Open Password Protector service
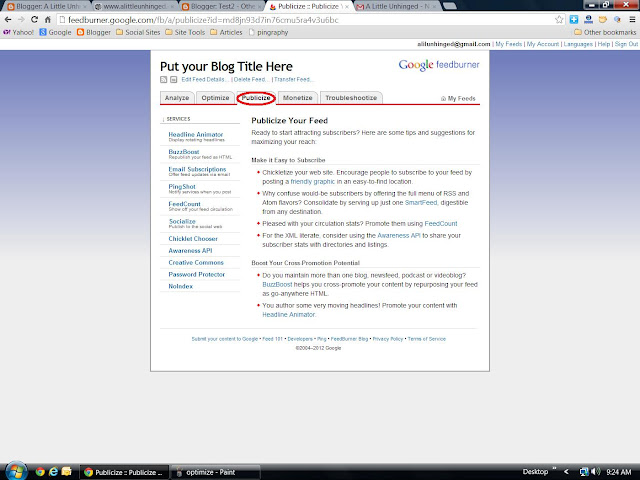The height and width of the screenshot is (480, 640). point(197,274)
